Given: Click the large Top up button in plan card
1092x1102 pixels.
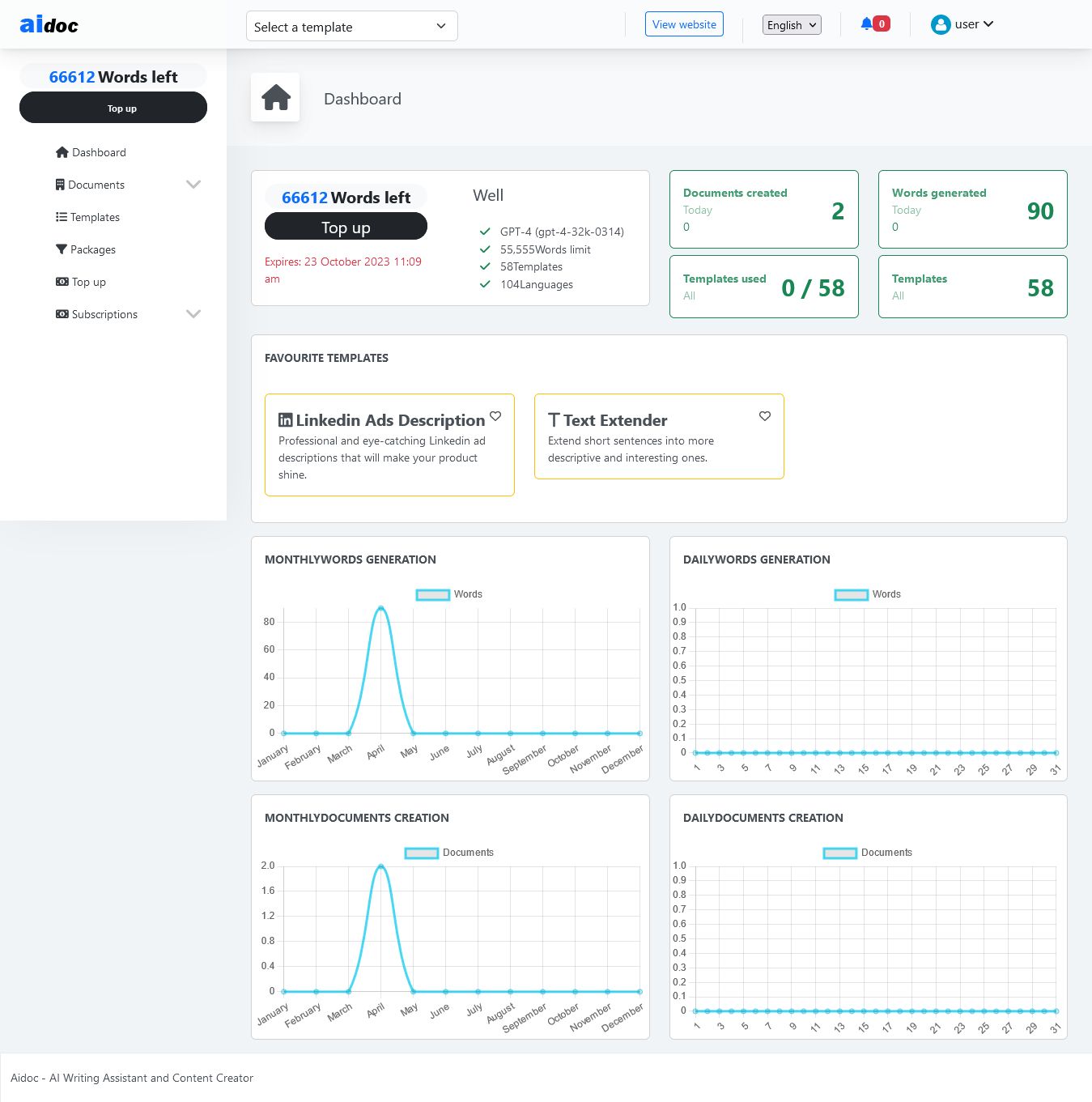Looking at the screenshot, I should [346, 227].
